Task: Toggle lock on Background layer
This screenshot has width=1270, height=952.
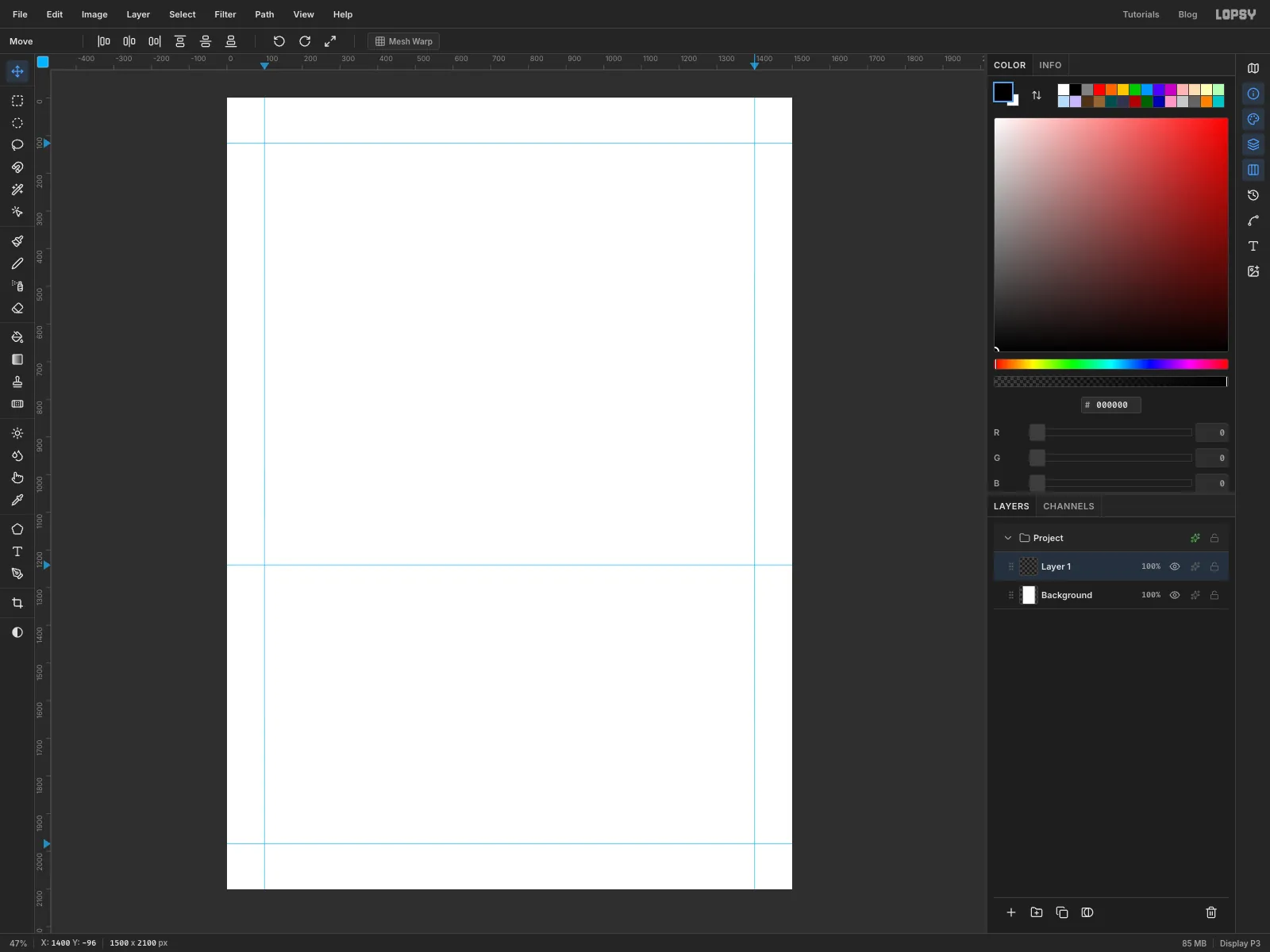Action: [1214, 595]
